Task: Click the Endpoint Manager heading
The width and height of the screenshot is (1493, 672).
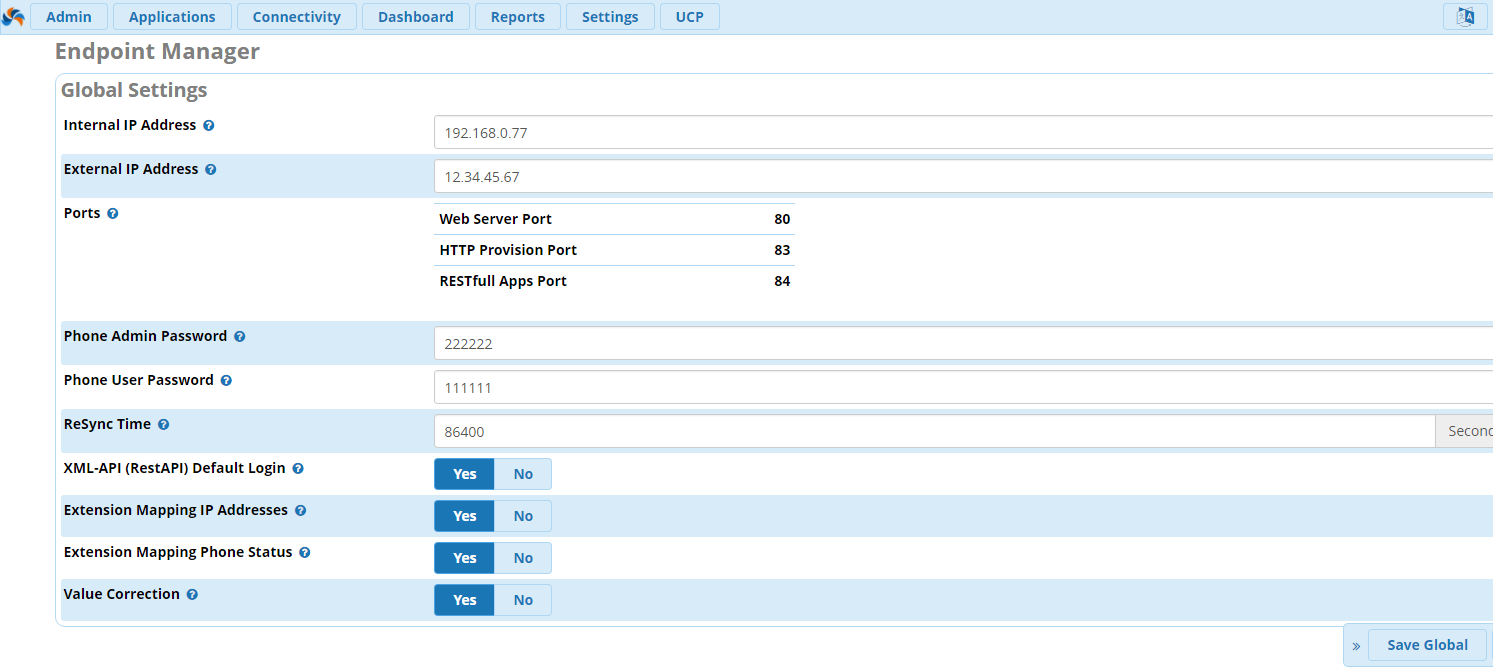Action: (157, 52)
